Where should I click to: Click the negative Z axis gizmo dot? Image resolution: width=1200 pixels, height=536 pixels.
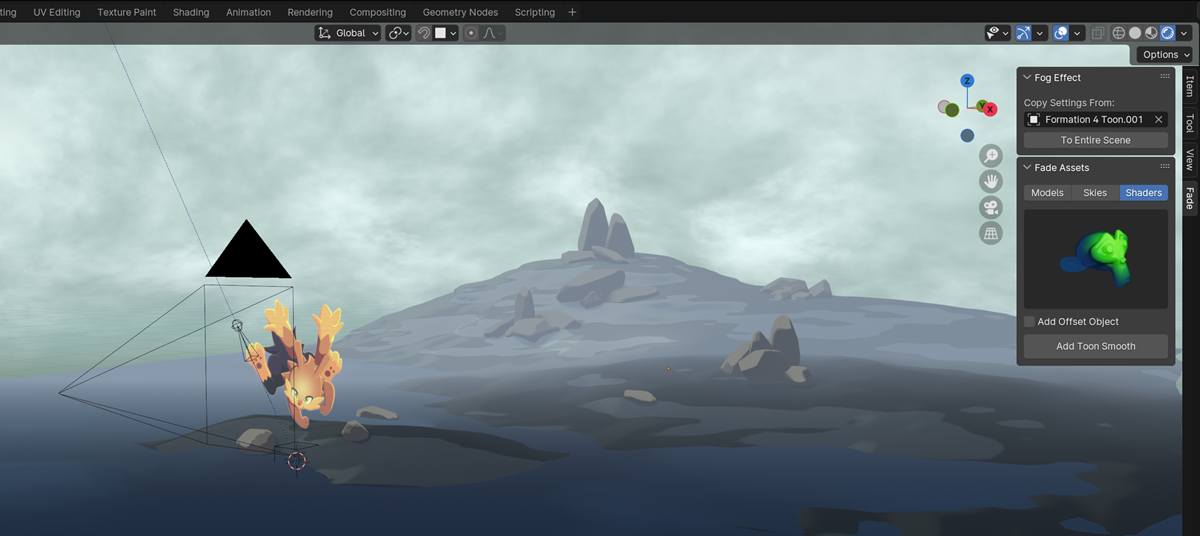pyautogui.click(x=967, y=135)
